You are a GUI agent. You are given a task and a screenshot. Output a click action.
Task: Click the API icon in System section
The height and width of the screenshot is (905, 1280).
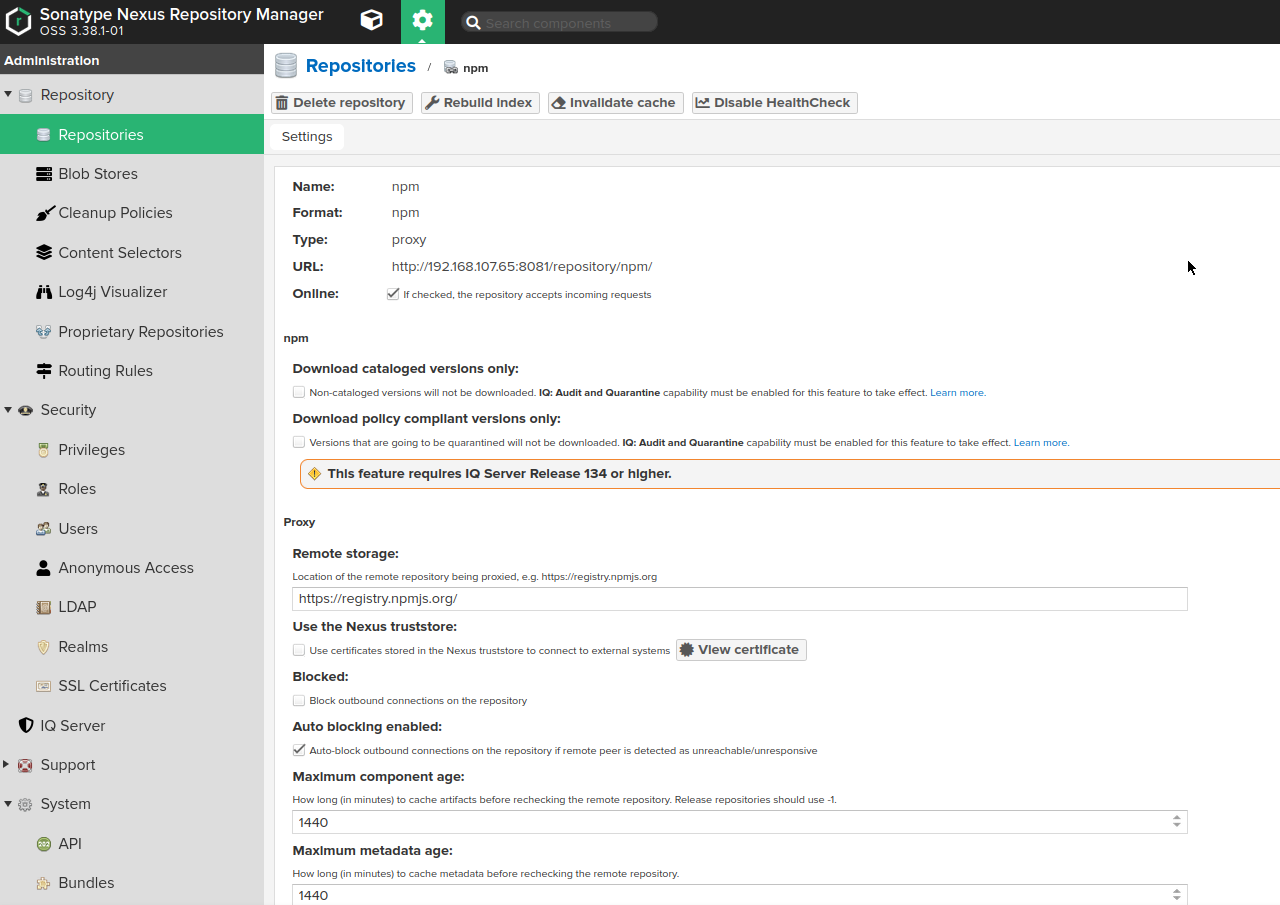click(x=43, y=844)
